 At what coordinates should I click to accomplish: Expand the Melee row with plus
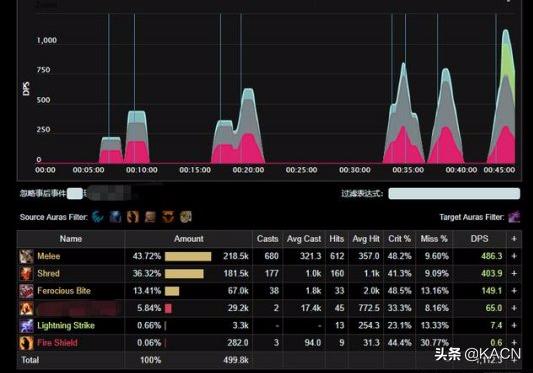pyautogui.click(x=514, y=256)
